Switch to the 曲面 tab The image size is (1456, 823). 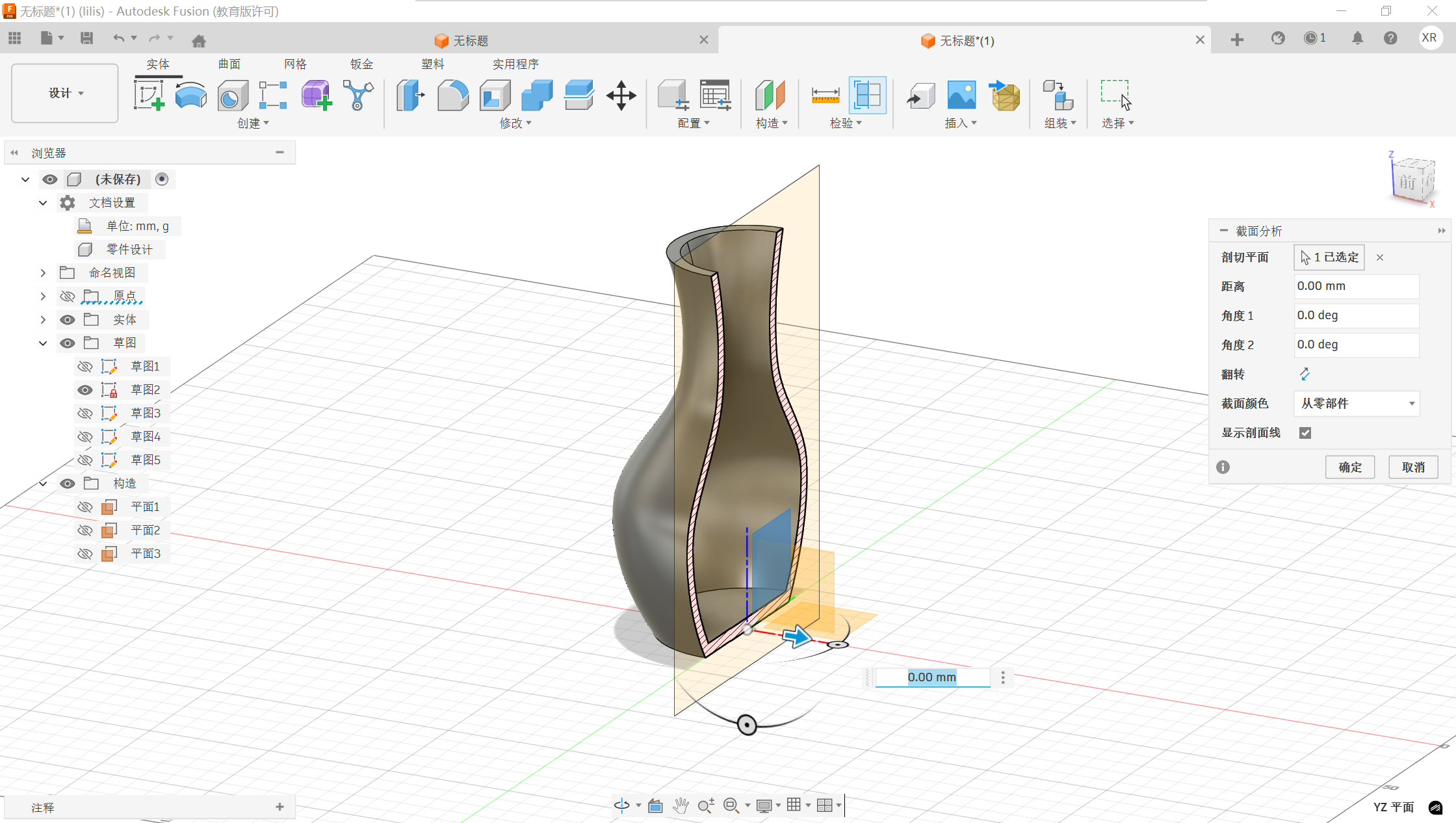pyautogui.click(x=229, y=64)
